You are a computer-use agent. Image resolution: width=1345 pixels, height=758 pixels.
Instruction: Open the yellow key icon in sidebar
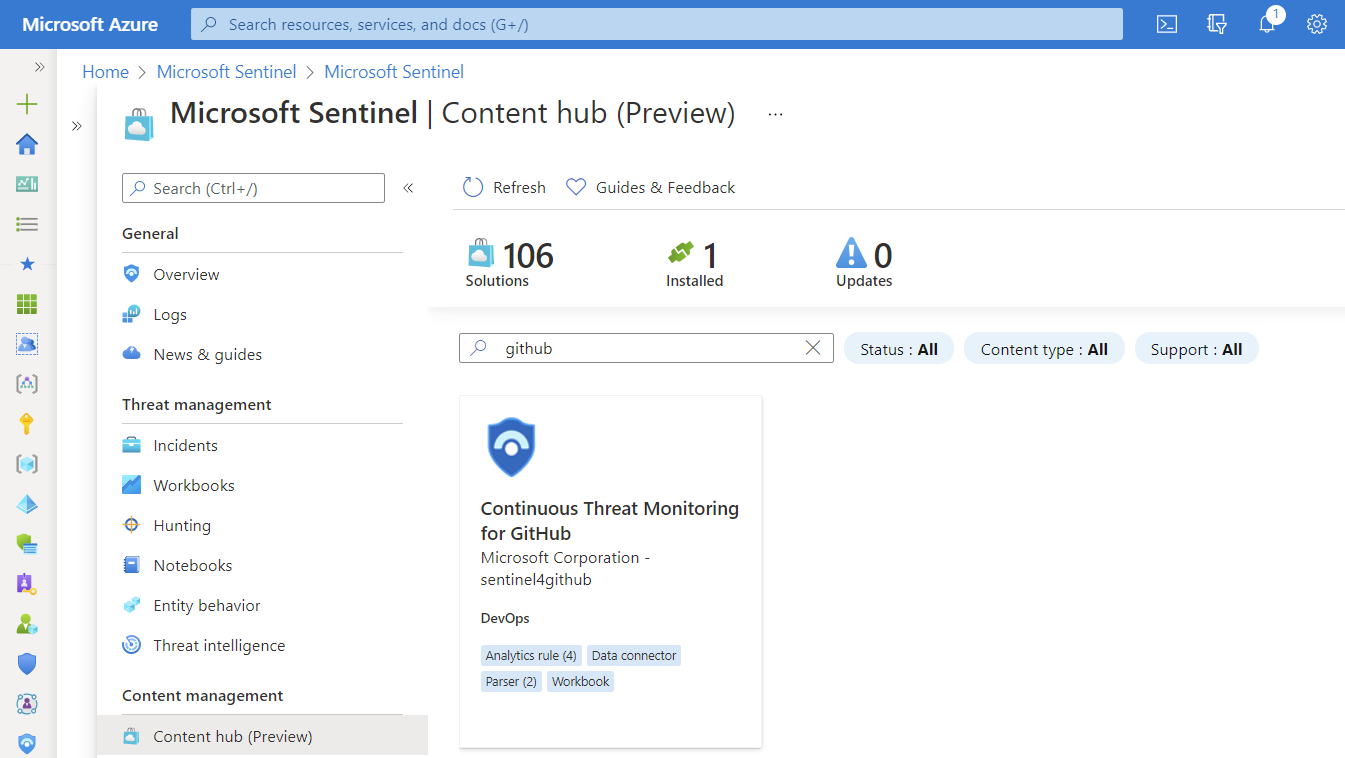tap(27, 424)
